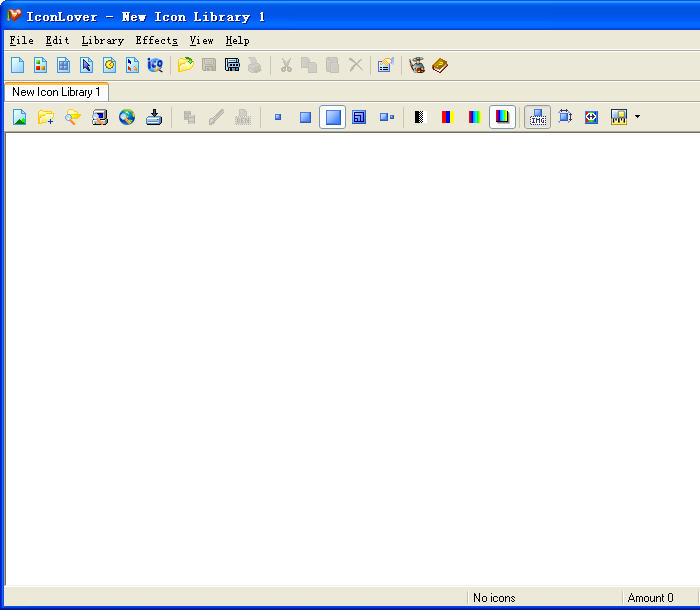Open the Library menu
The width and height of the screenshot is (700, 616).
coord(102,41)
